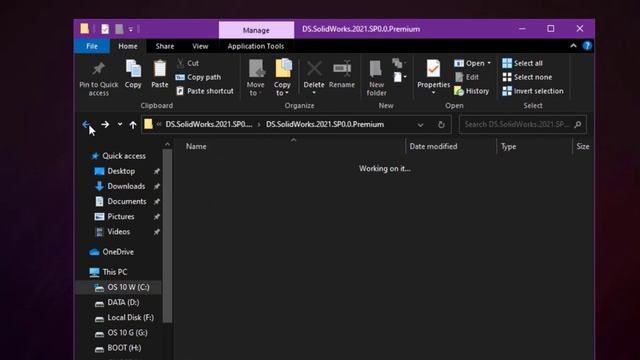The image size is (640, 360).
Task: Sort by the Size column
Action: (583, 147)
